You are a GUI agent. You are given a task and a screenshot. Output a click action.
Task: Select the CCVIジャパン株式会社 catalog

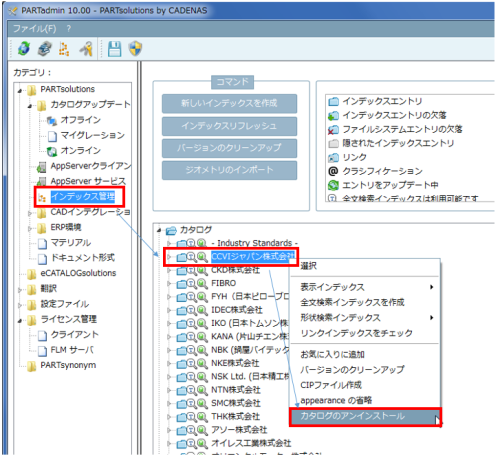click(x=253, y=257)
